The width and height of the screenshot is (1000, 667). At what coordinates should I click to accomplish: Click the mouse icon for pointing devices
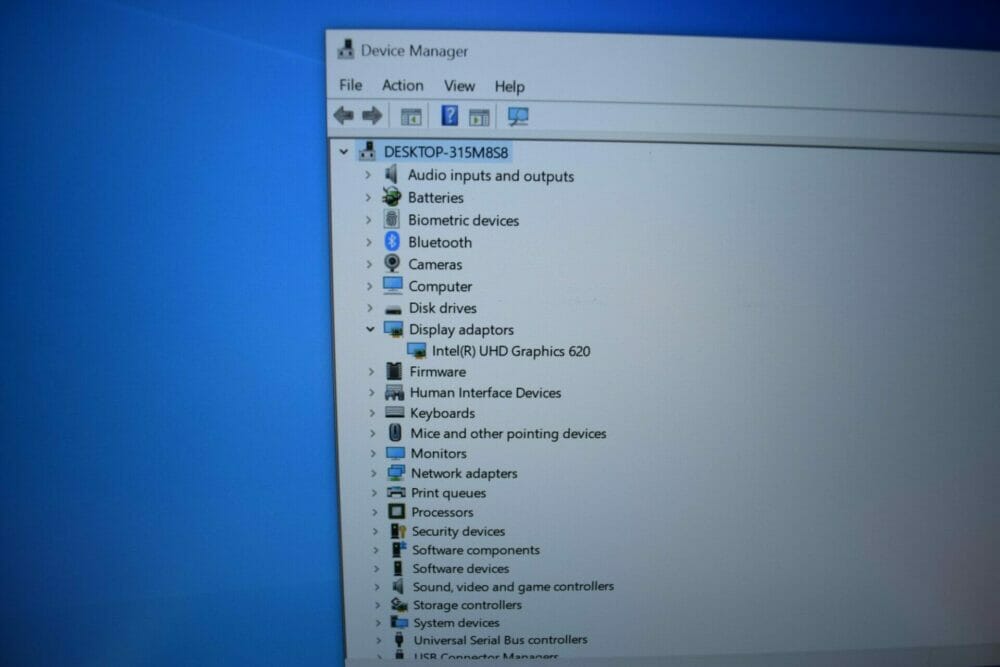coord(395,432)
